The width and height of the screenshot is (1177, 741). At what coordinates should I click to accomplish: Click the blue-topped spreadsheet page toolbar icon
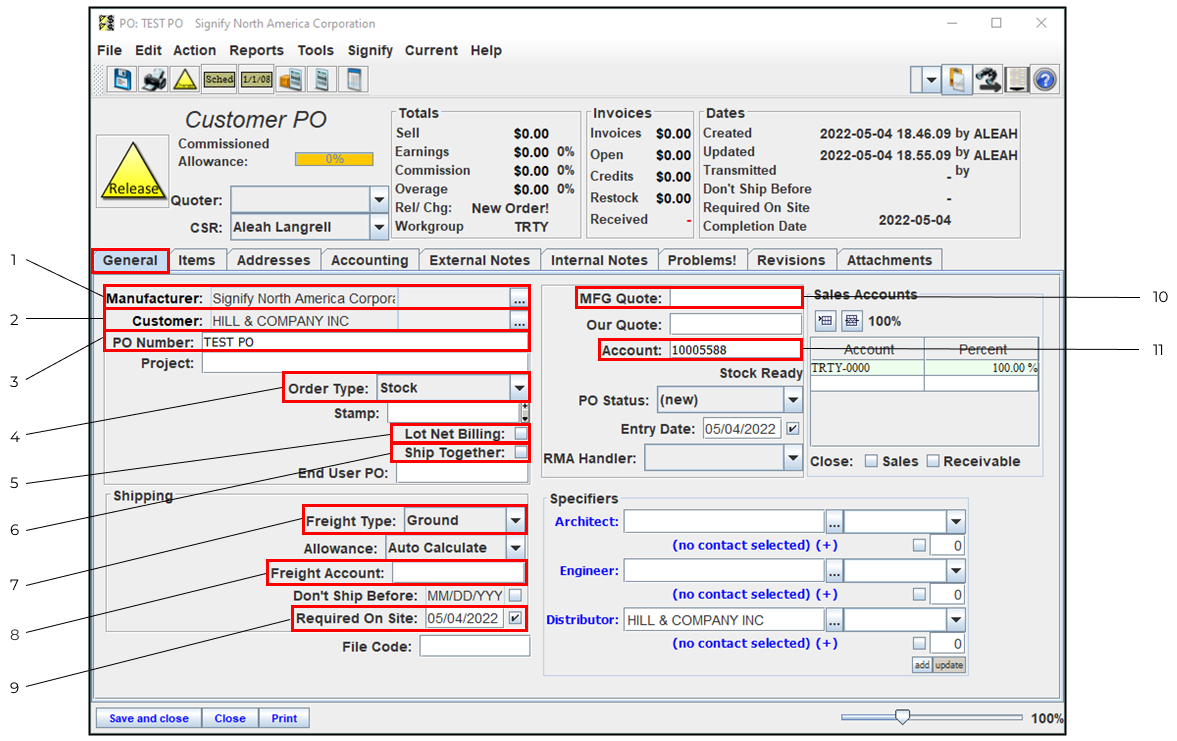[354, 80]
